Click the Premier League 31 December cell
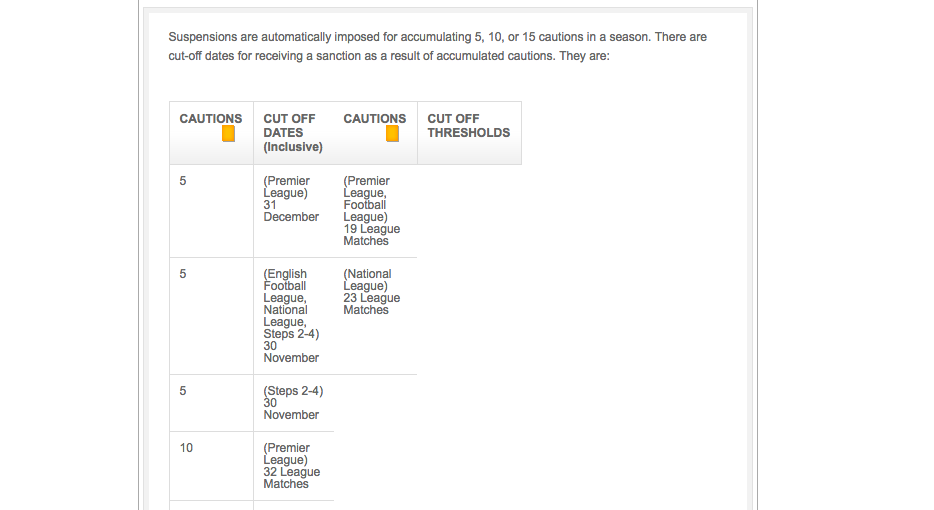Screen dimensions: 934x510 pyautogui.click(x=293, y=199)
